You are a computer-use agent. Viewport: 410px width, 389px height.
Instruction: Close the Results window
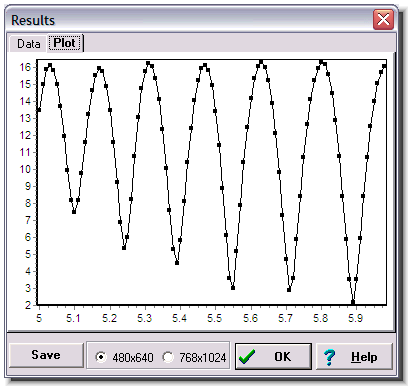383,20
